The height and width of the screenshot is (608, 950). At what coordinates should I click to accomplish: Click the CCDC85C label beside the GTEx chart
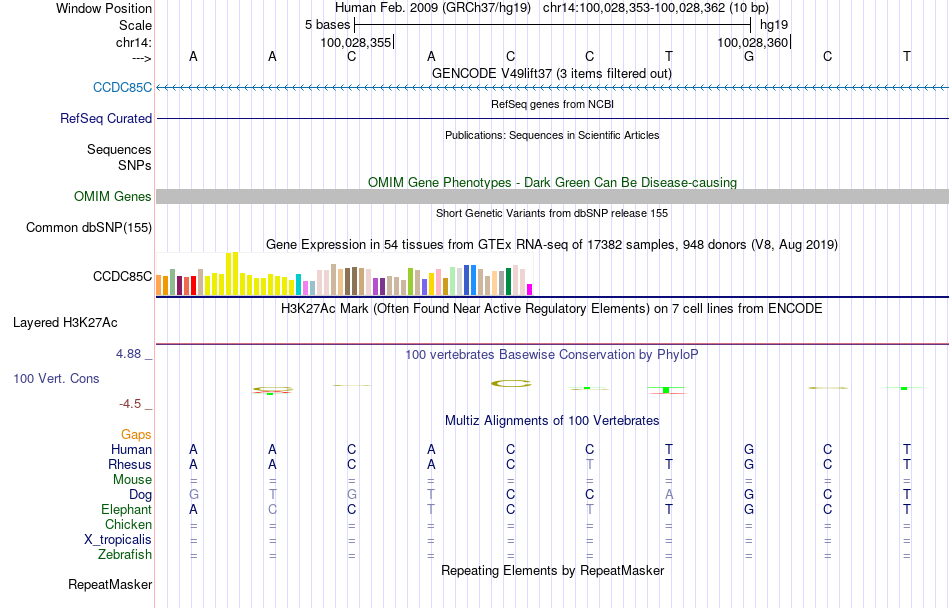click(x=122, y=276)
